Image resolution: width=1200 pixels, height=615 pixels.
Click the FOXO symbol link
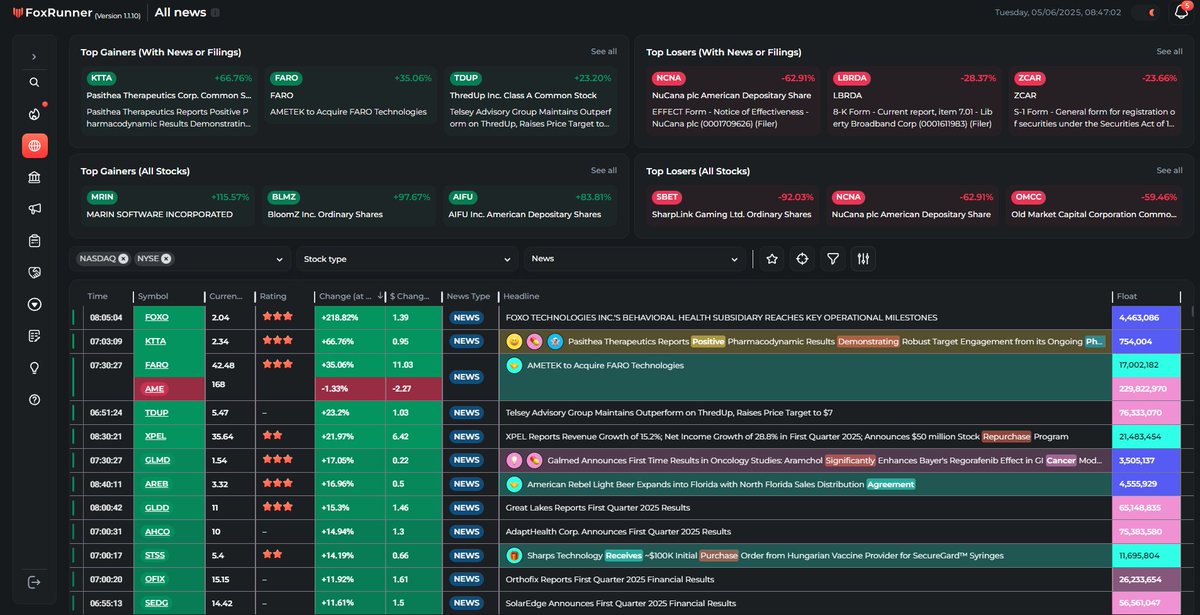(156, 317)
